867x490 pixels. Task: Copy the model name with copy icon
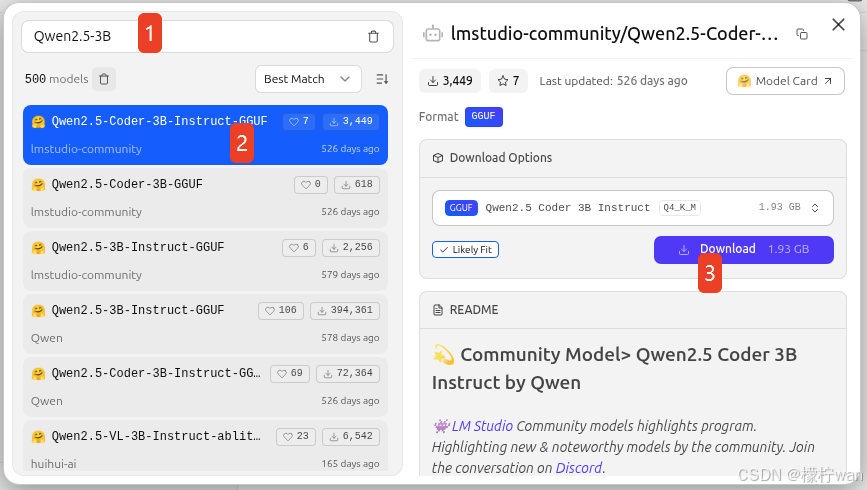pos(802,34)
